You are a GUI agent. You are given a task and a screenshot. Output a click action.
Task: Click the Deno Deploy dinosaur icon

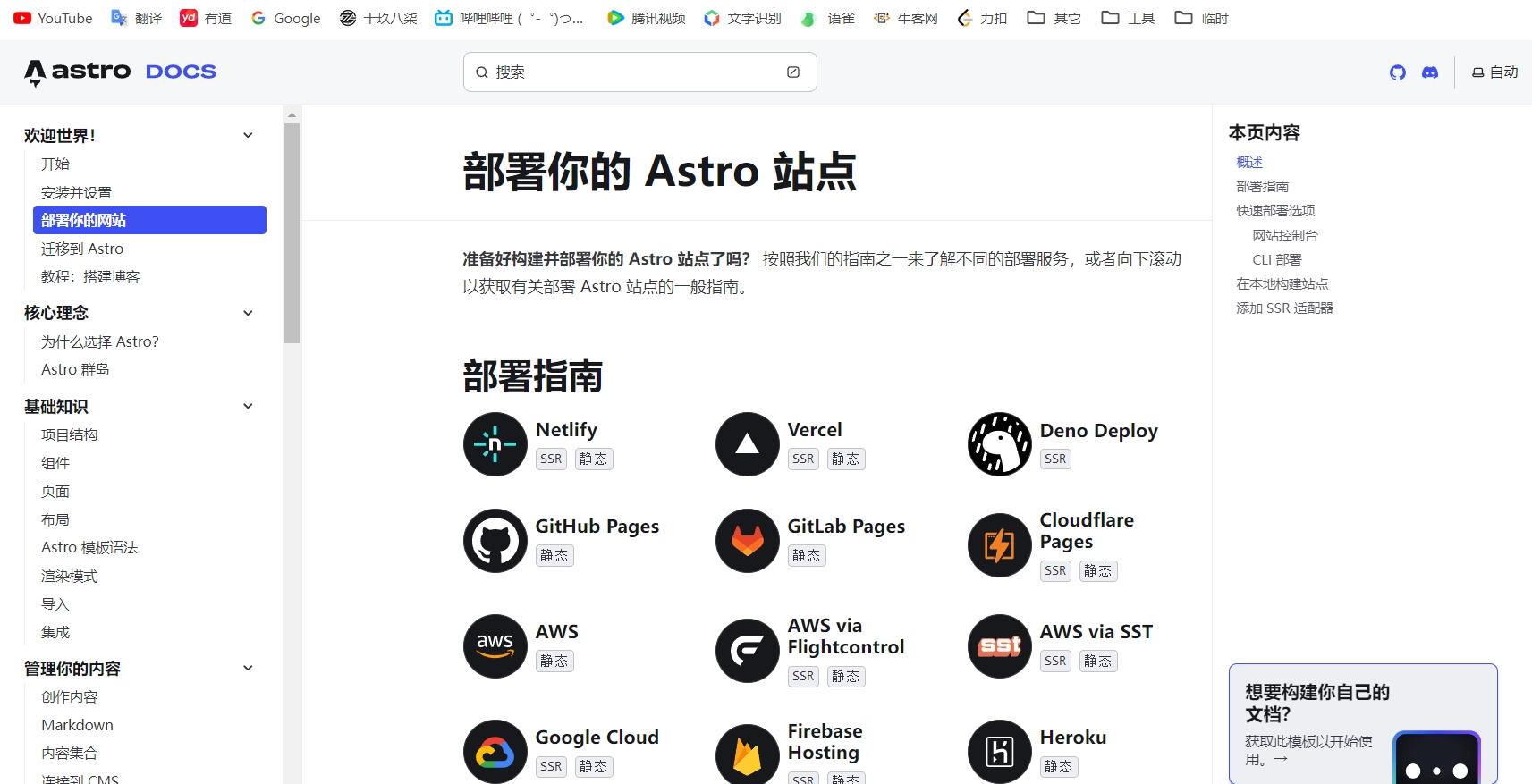(999, 444)
